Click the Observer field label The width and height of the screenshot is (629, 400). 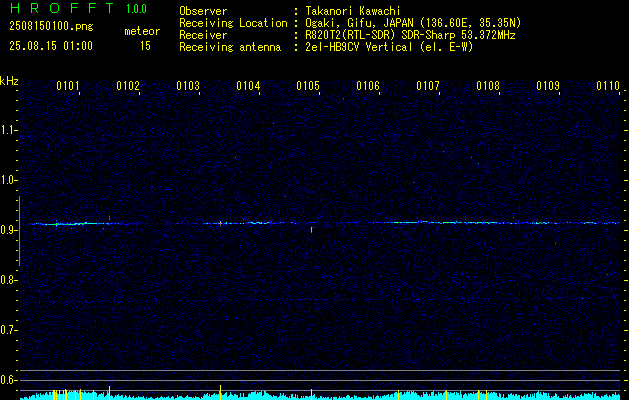[203, 12]
